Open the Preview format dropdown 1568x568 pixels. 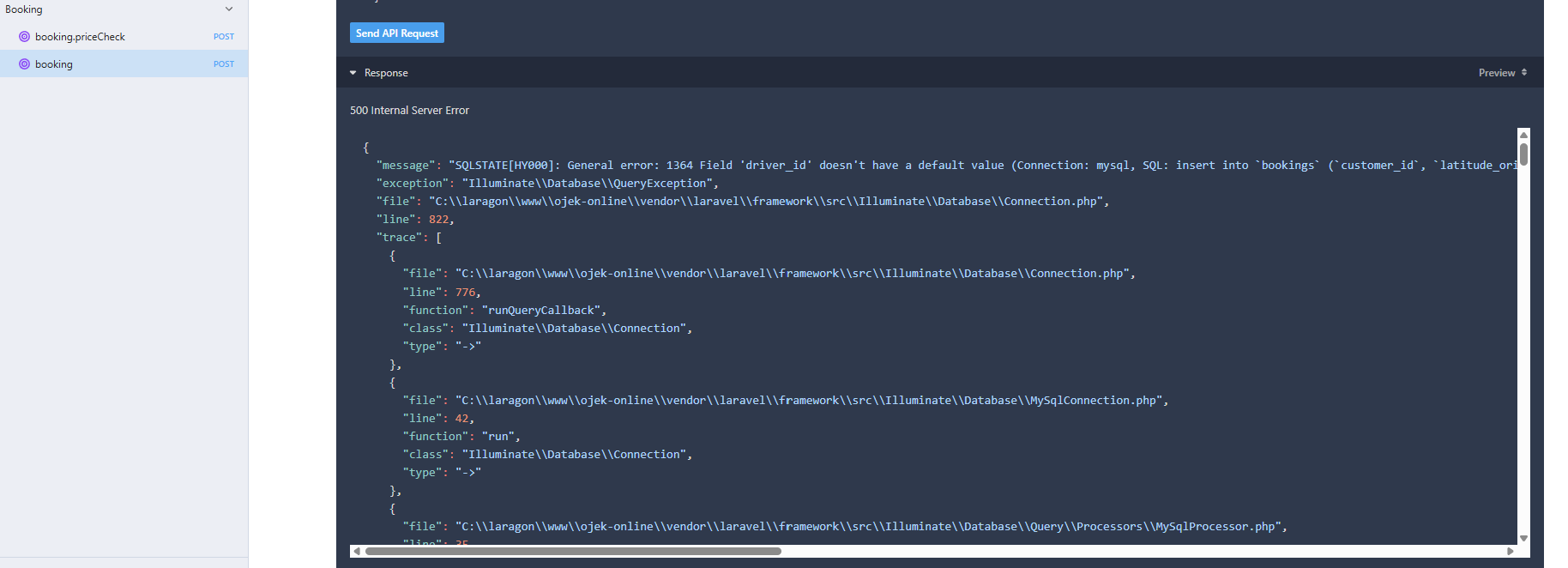1502,73
